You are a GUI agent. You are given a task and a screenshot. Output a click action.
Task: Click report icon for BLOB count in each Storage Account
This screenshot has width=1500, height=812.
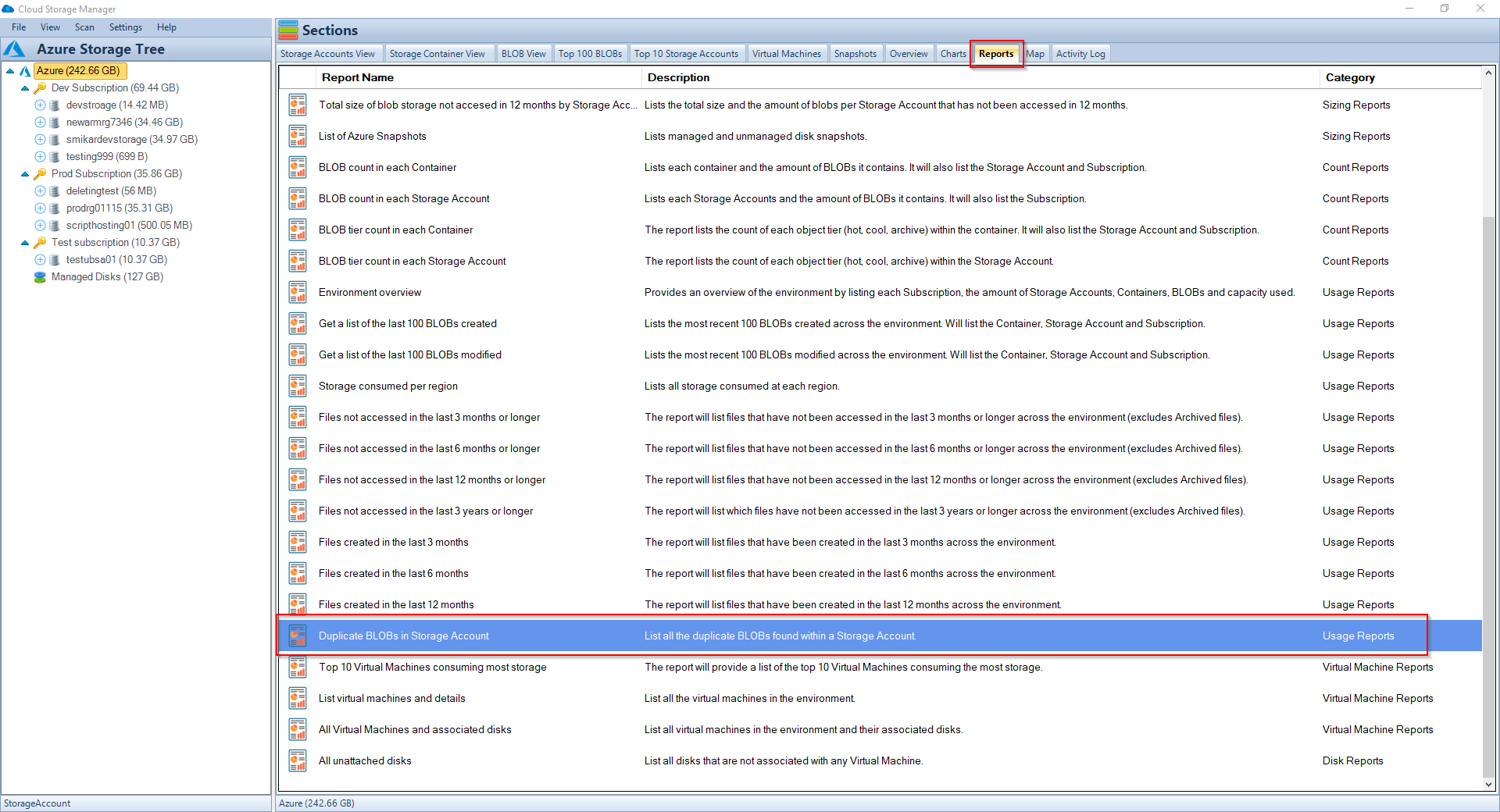298,198
